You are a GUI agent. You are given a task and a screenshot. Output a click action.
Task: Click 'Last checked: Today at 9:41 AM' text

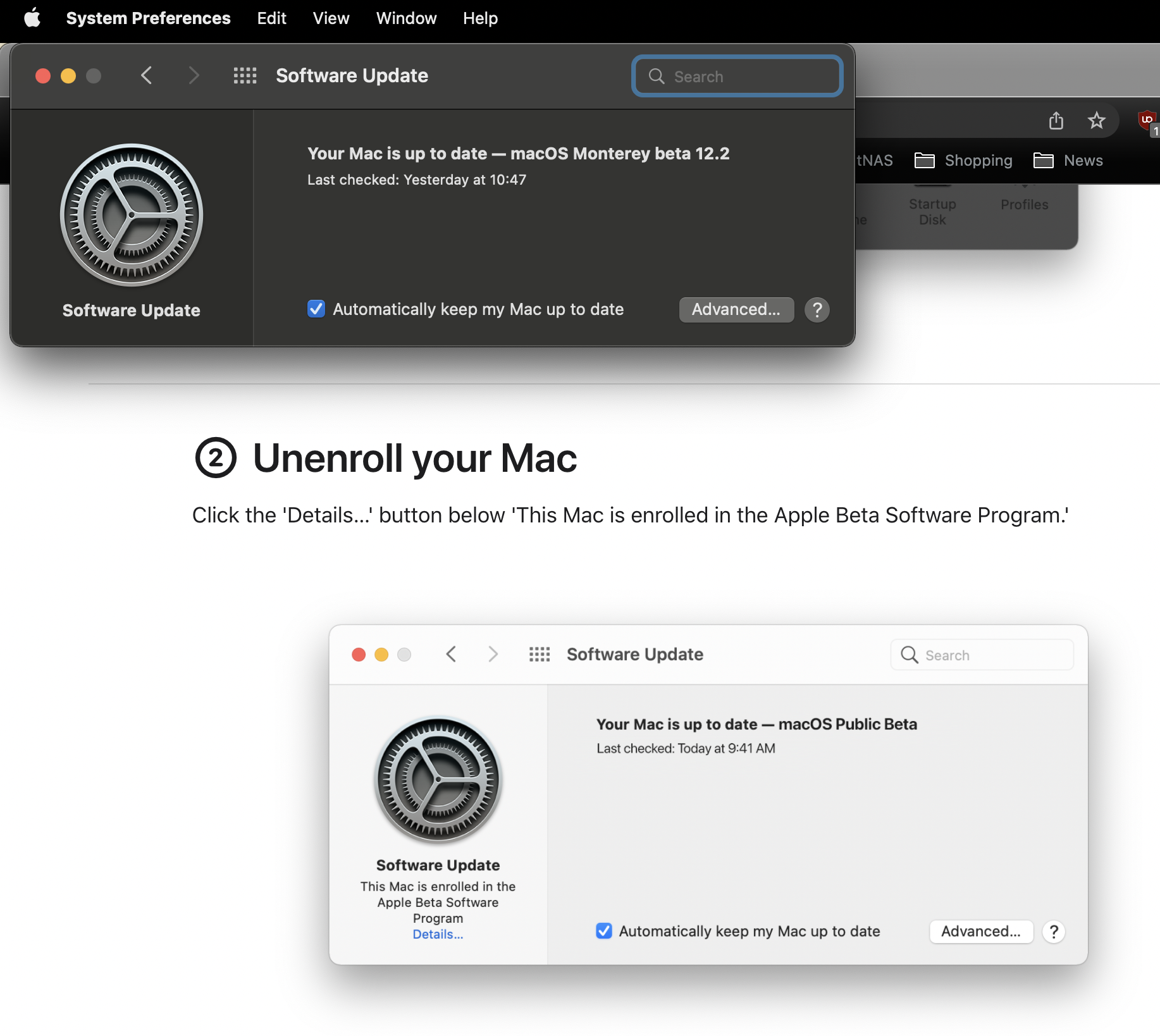click(686, 748)
